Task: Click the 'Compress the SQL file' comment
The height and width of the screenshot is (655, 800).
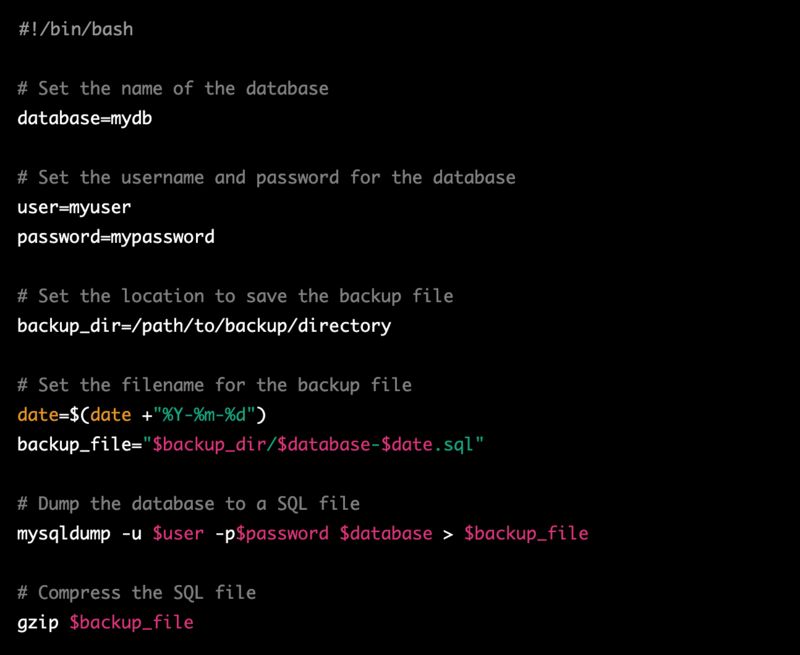Action: pyautogui.click(x=137, y=592)
